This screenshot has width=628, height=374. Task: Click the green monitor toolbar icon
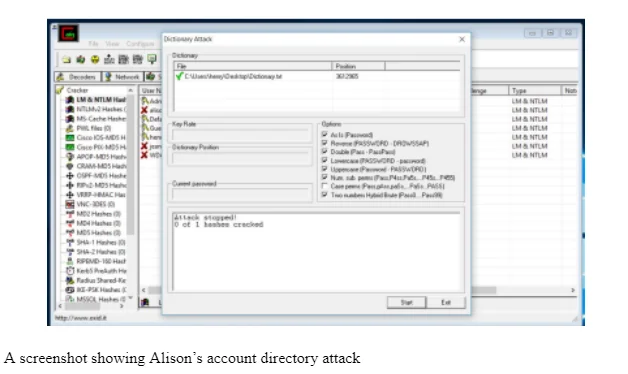tap(152, 59)
